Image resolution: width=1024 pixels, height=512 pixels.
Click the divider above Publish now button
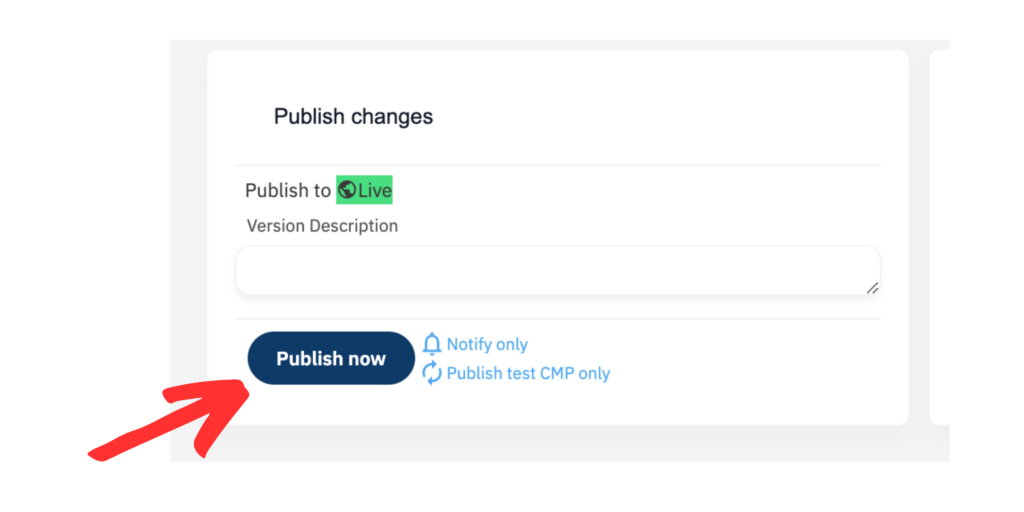point(558,319)
